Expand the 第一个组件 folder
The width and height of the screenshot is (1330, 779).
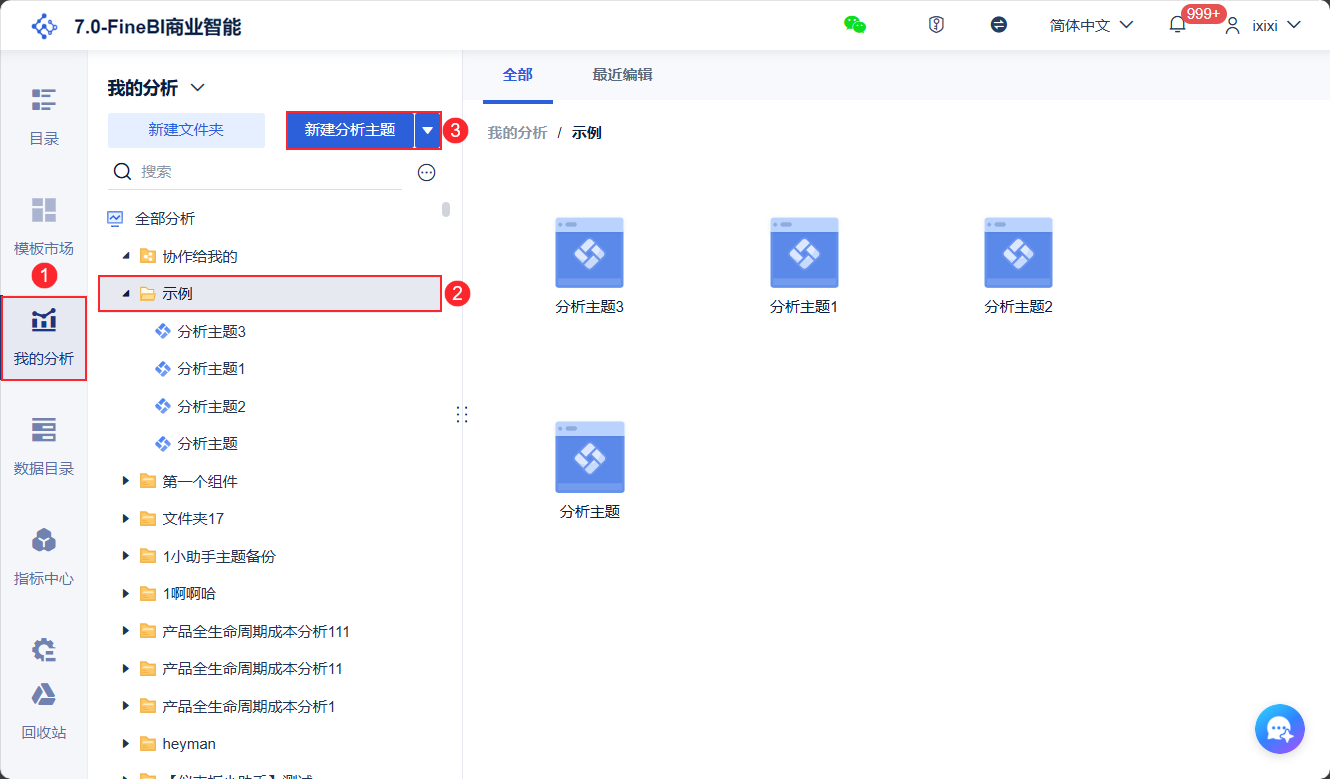click(126, 481)
